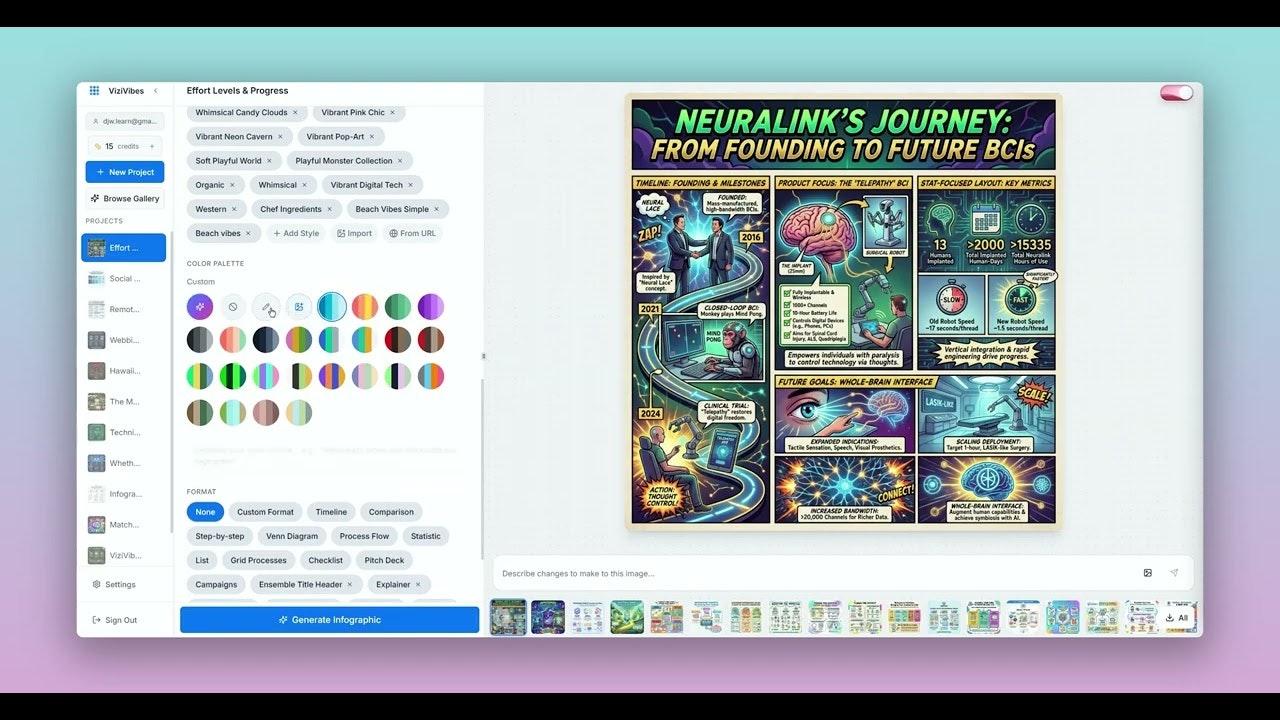Add credits with the plus icon
The height and width of the screenshot is (720, 1280).
[153, 146]
